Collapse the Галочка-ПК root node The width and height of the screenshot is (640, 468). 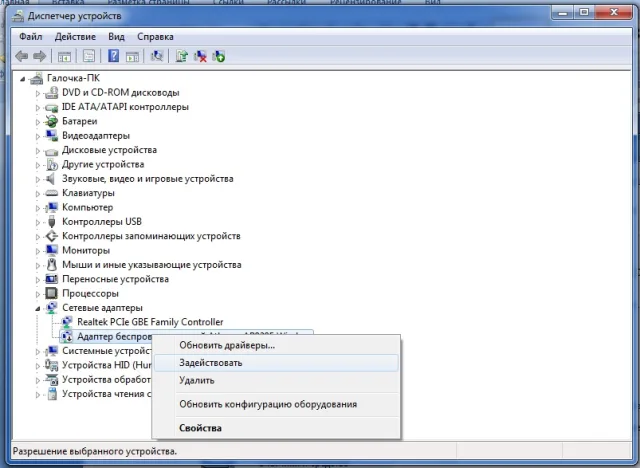(22, 79)
